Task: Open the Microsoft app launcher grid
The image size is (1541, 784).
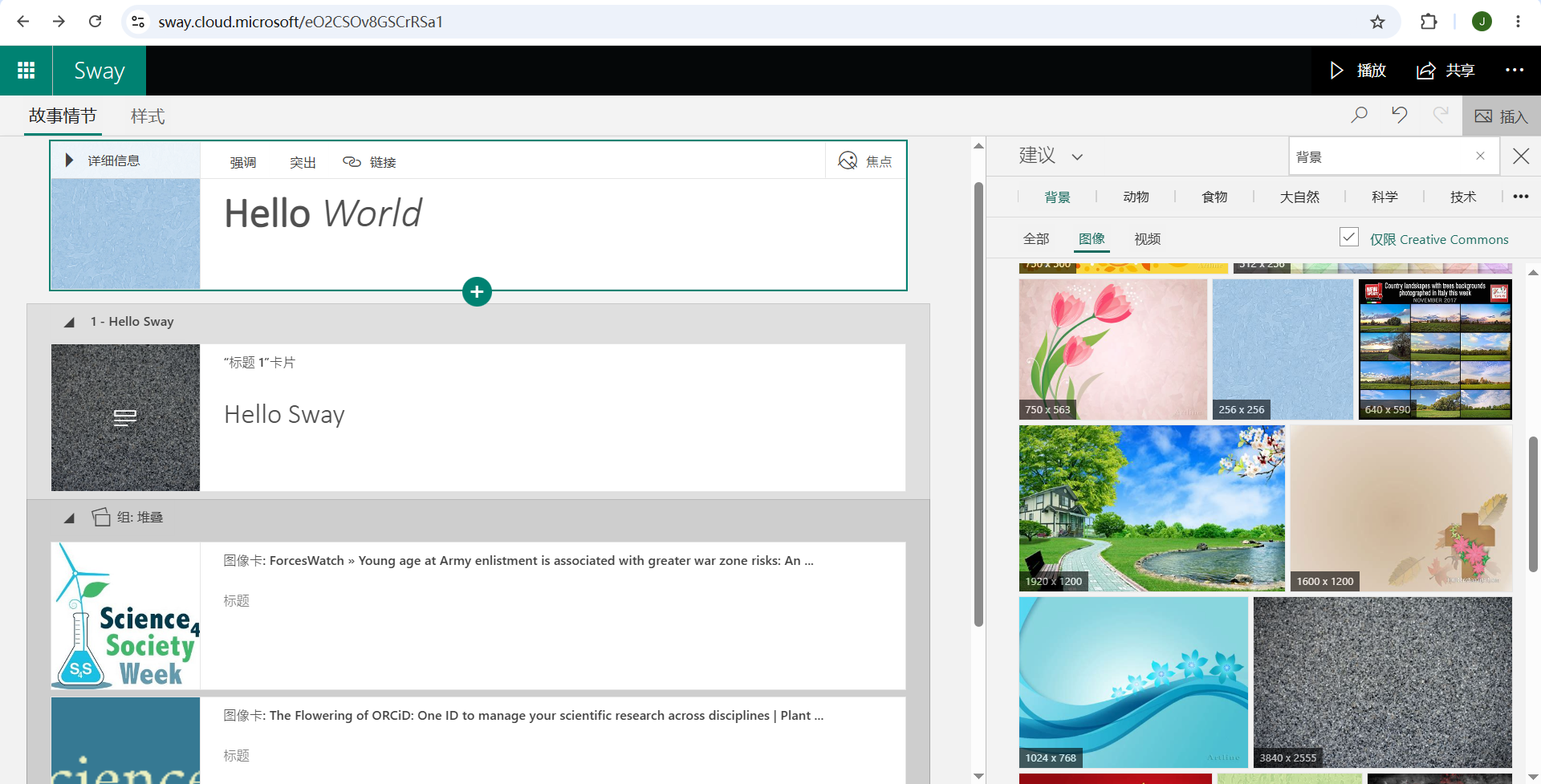Action: click(26, 71)
